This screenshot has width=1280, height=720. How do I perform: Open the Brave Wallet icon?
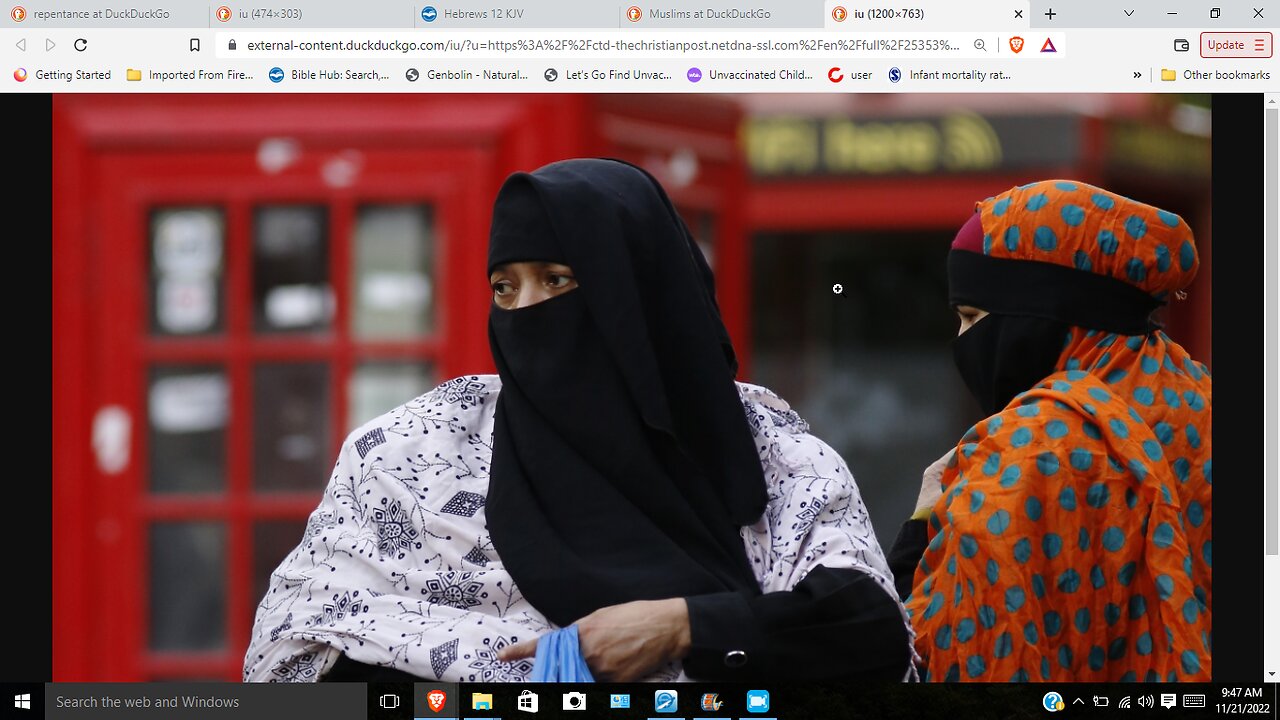[1181, 45]
